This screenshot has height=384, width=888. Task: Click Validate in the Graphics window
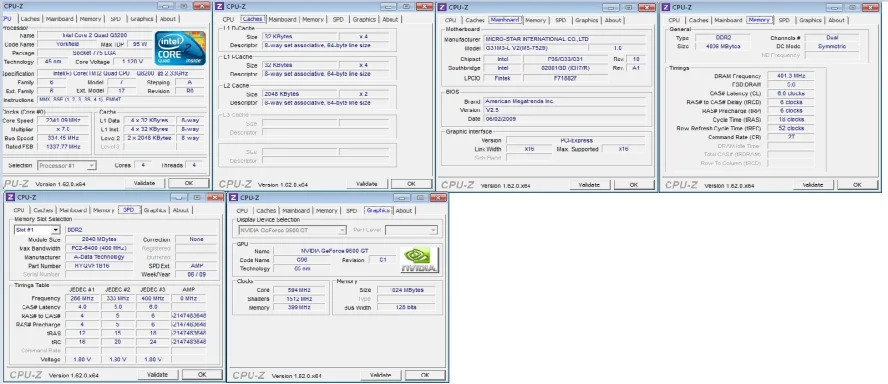381,375
